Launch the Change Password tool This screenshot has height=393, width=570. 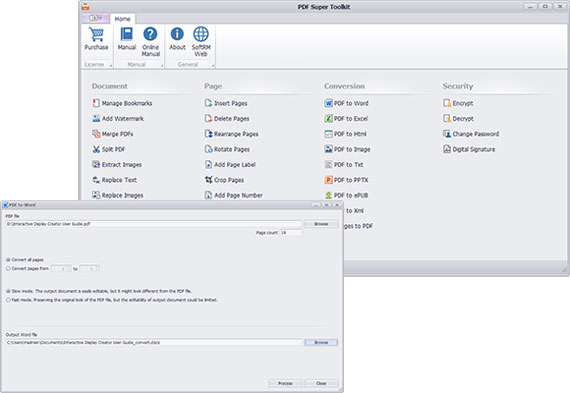pos(471,134)
